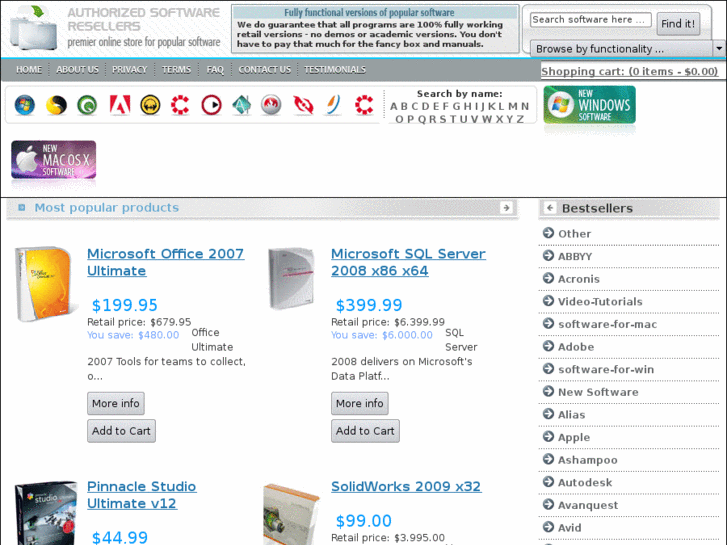
Task: Click the arrow icon beside software-for-mac
Action: (x=548, y=323)
